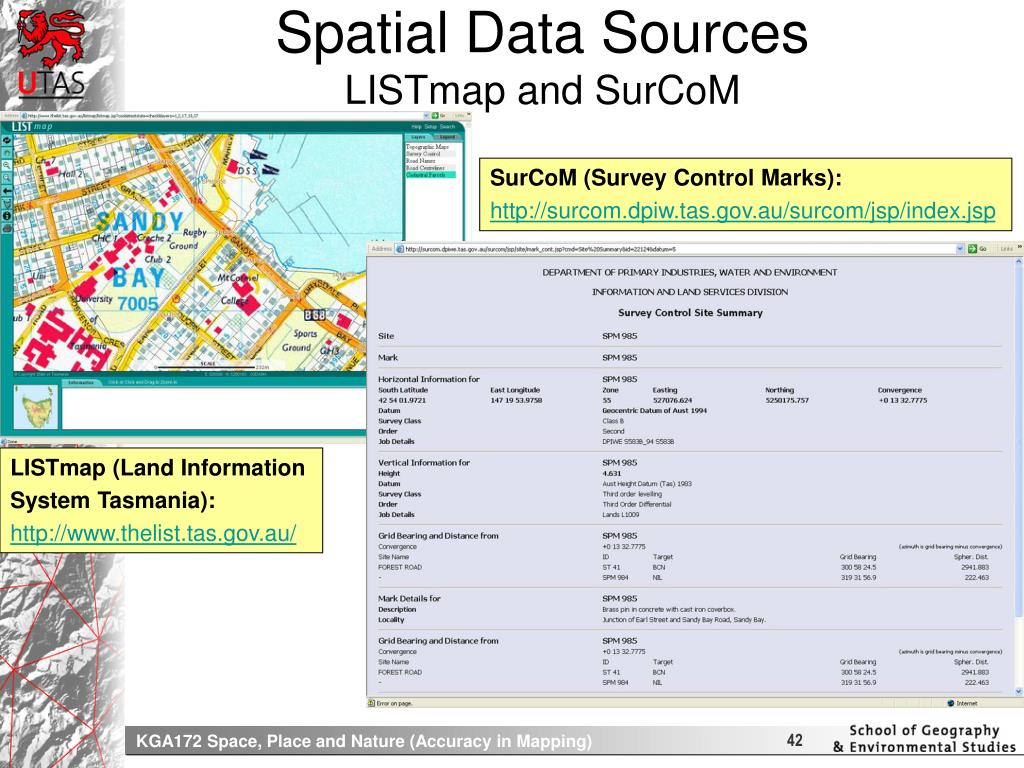Click the Internet zone icon in SurCoM status bar

tap(951, 703)
